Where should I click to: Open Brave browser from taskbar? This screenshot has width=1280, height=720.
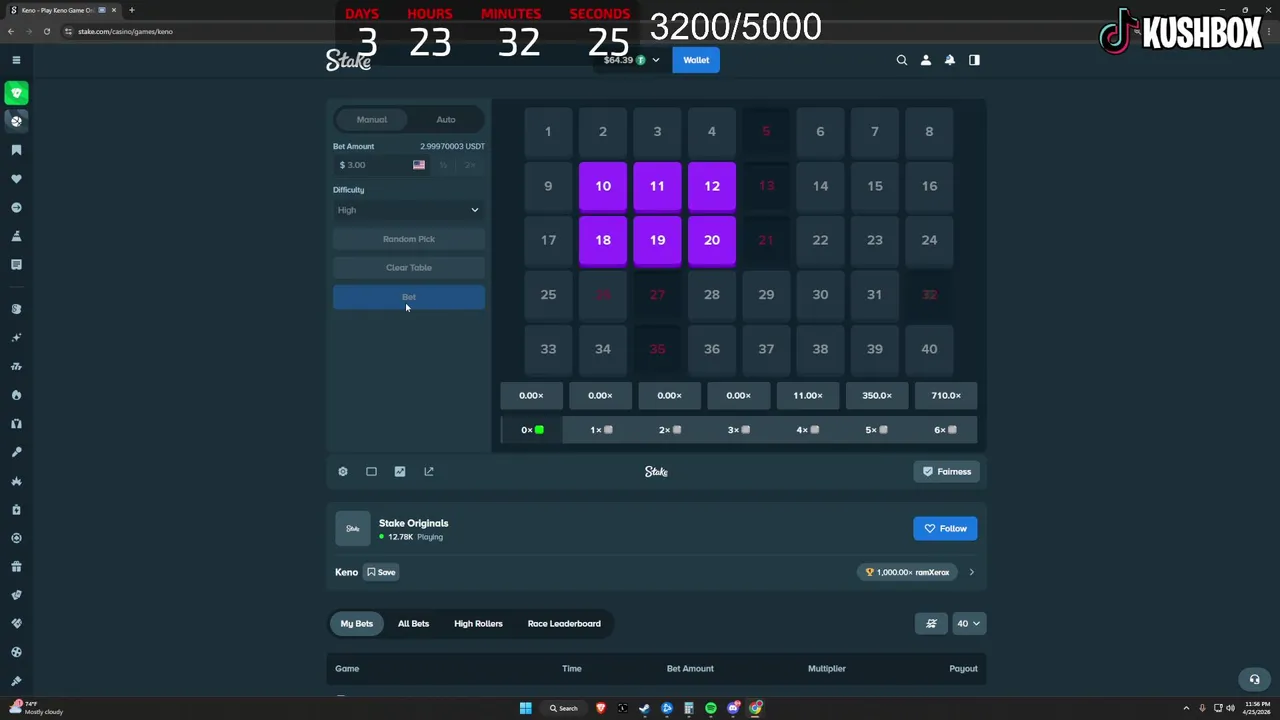coord(601,708)
